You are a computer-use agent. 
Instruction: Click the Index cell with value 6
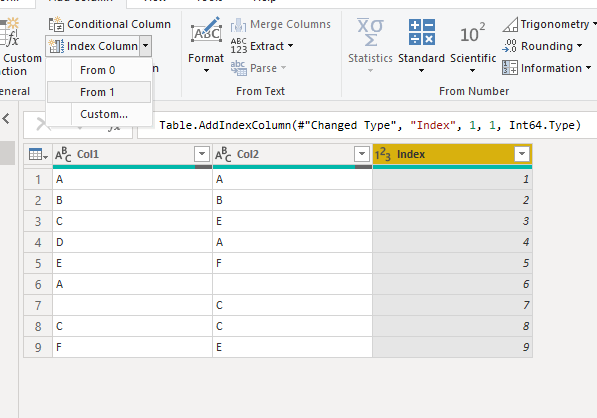coord(452,284)
